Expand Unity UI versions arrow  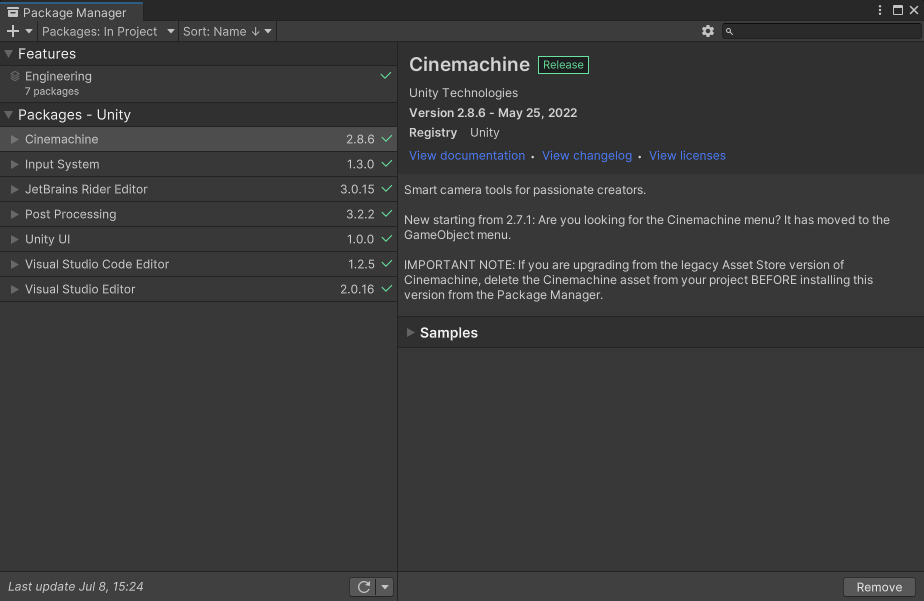[15, 239]
